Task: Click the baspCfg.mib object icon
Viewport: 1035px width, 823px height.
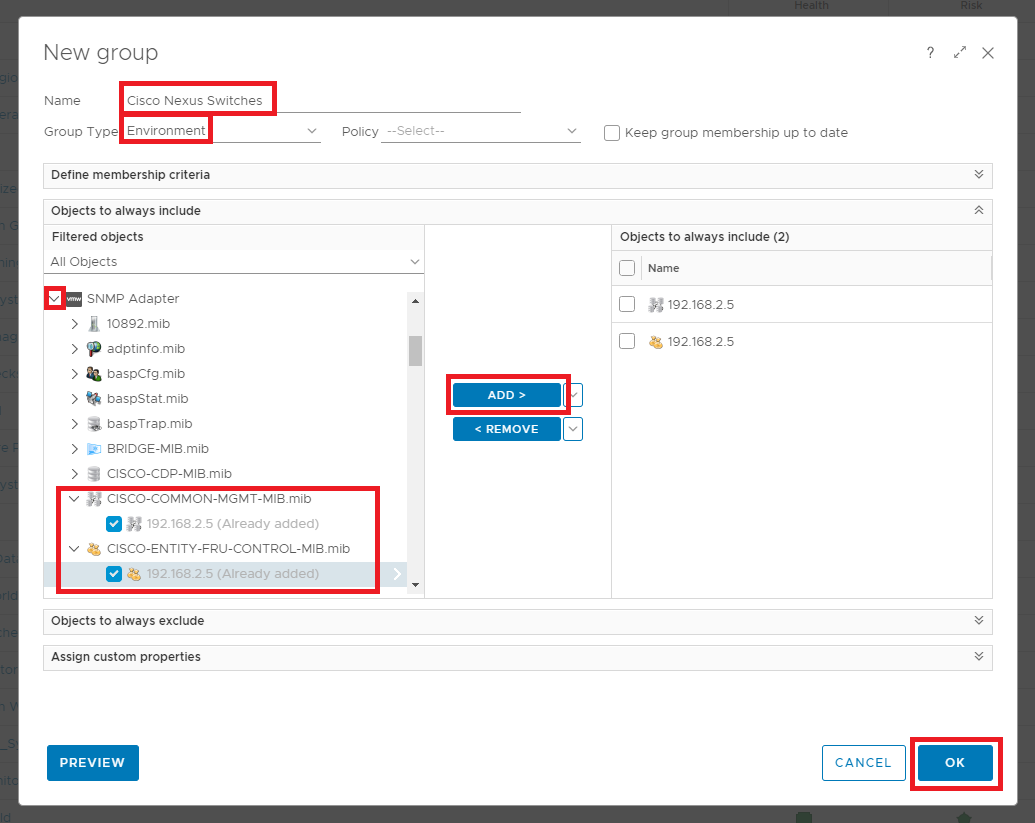Action: (94, 374)
